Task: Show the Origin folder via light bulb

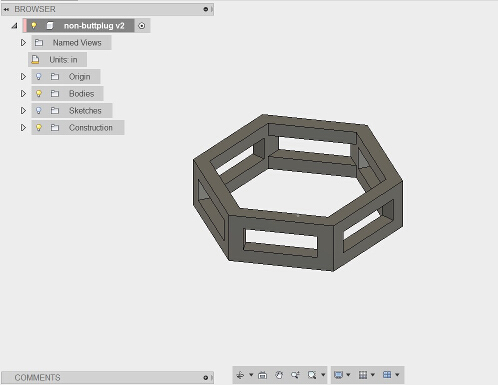Action: pos(39,77)
